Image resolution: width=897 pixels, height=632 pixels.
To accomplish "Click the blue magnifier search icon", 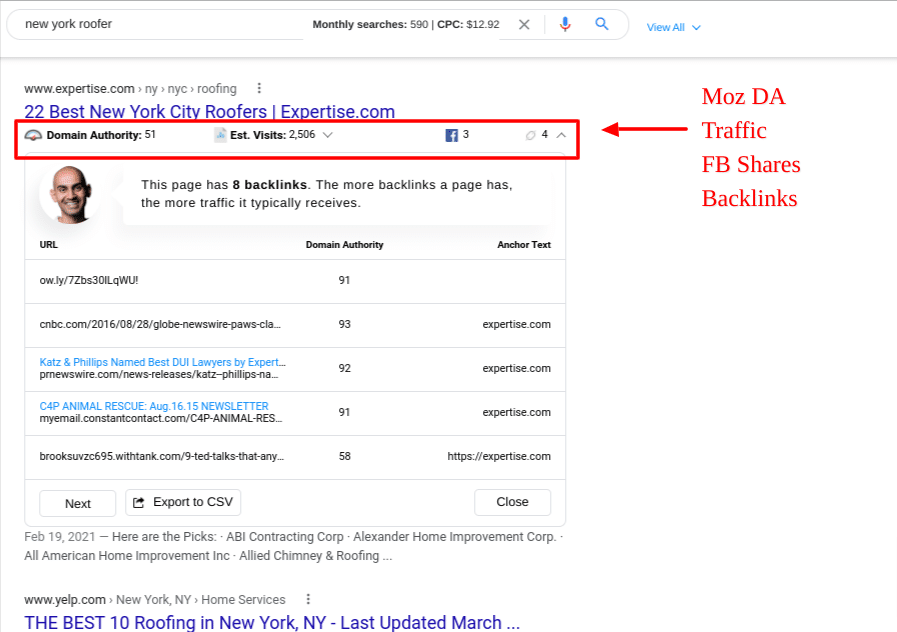I will click(x=601, y=24).
